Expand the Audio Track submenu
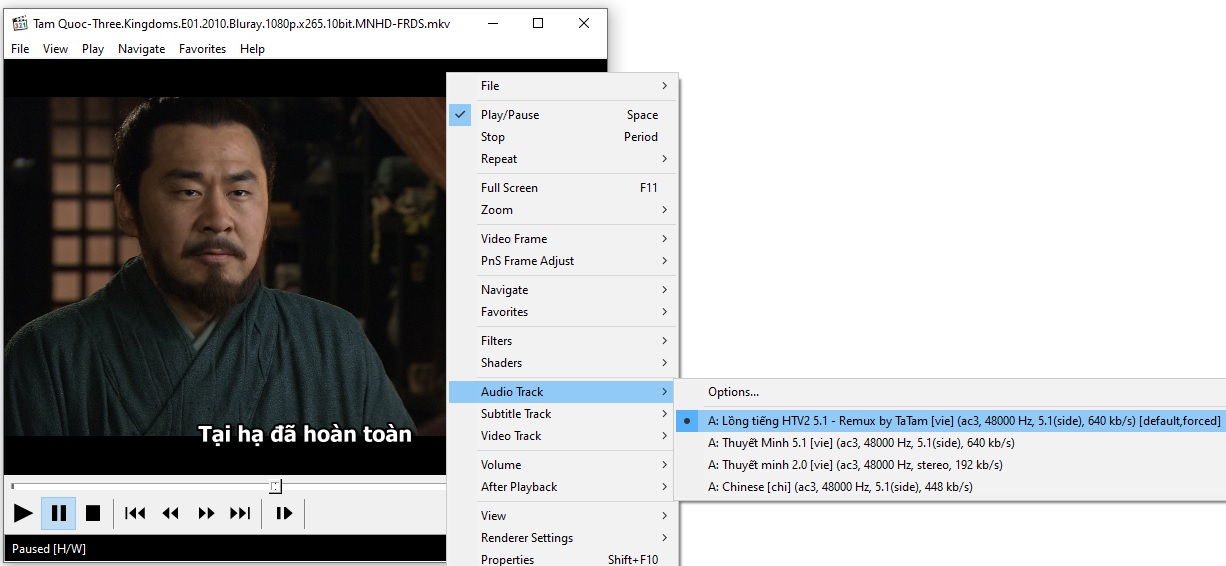 pyautogui.click(x=563, y=392)
